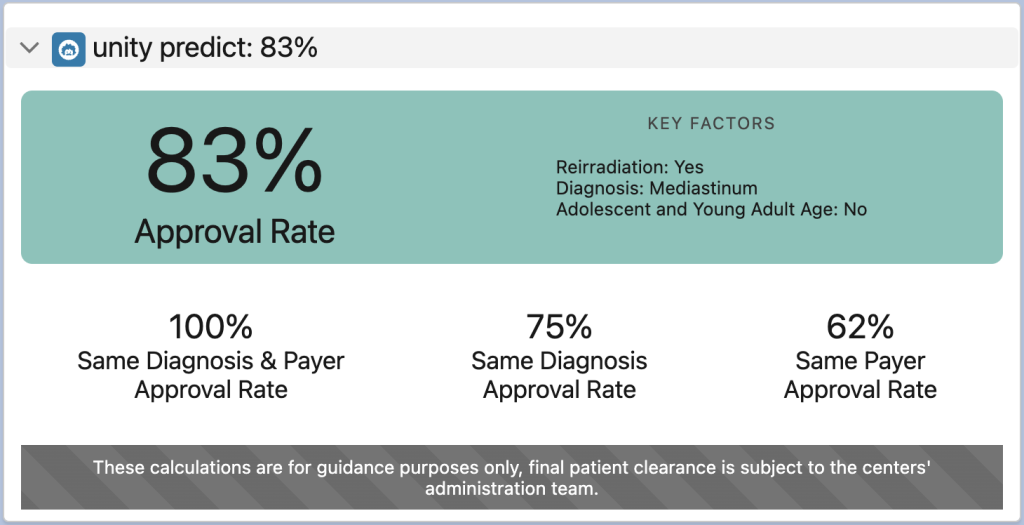Click the 100% approval rate value
The image size is (1024, 525).
[x=211, y=327]
